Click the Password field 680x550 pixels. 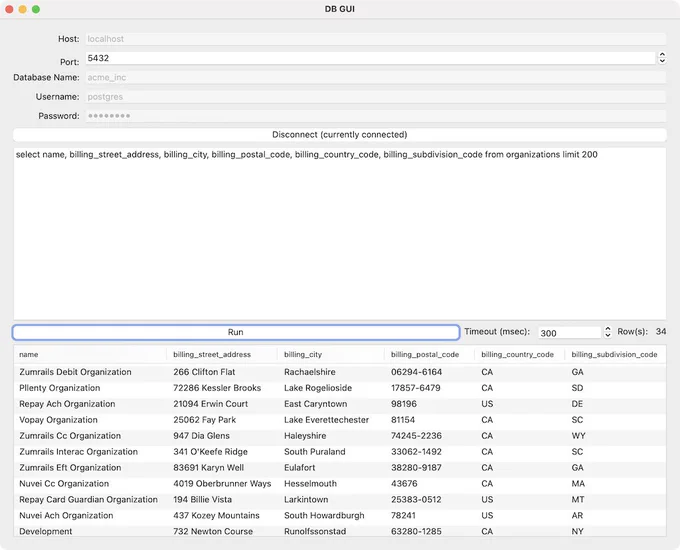[x=376, y=116]
